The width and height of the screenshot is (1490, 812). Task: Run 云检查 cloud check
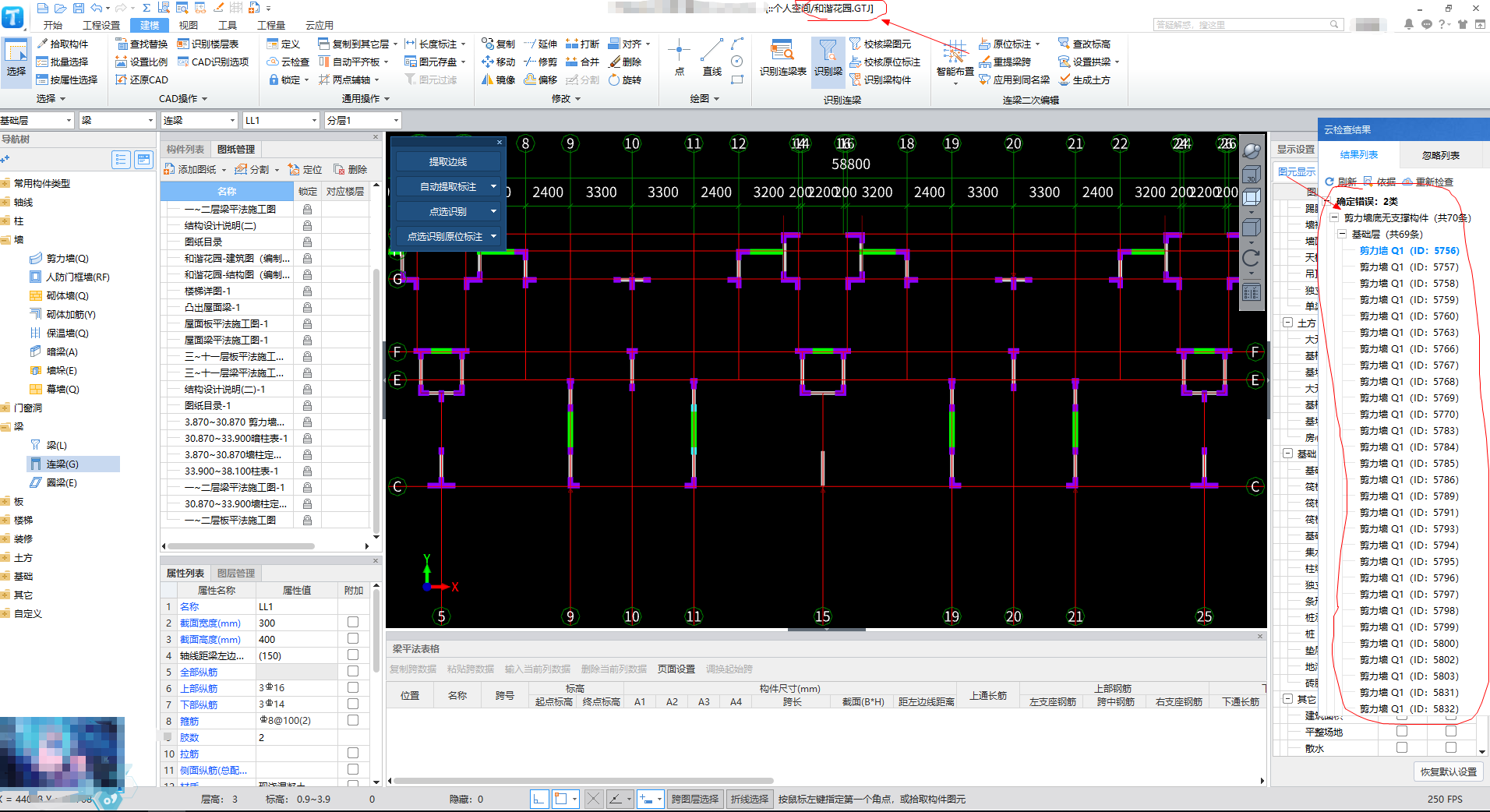pyautogui.click(x=288, y=62)
